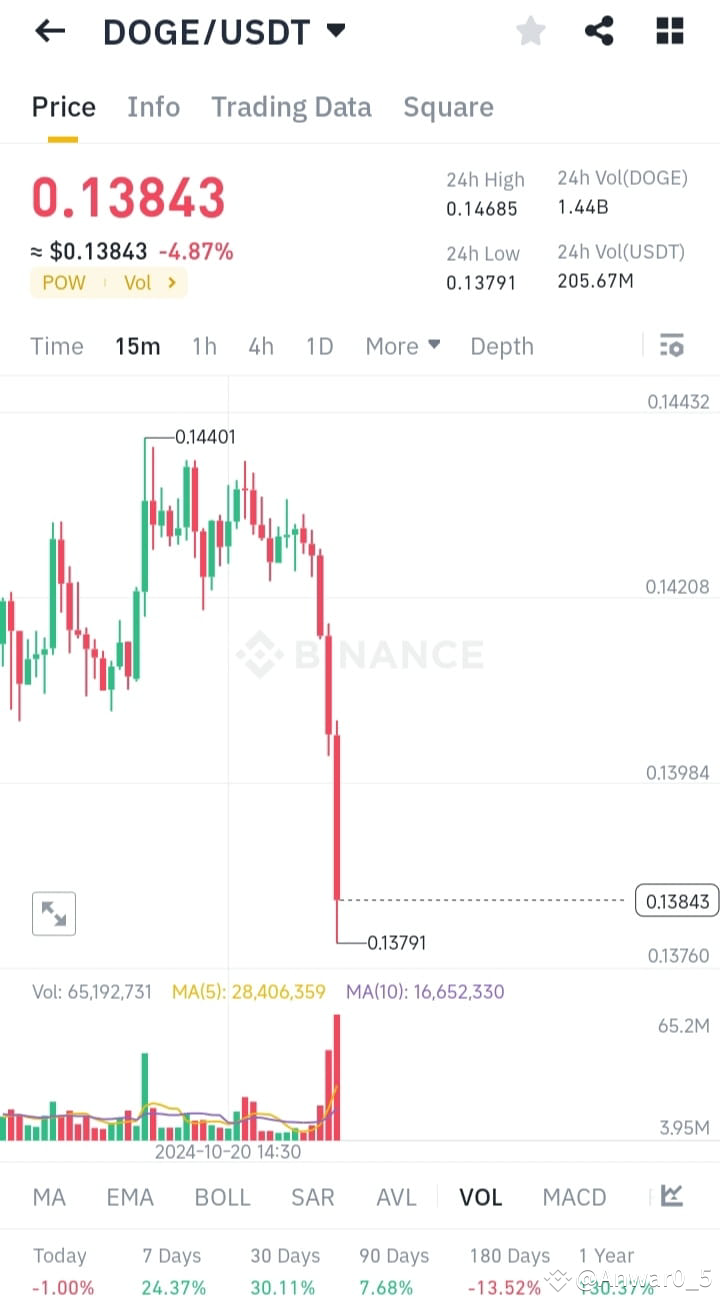Tap the current price marker 0.13843
This screenshot has height=1301, width=720.
pyautogui.click(x=676, y=900)
